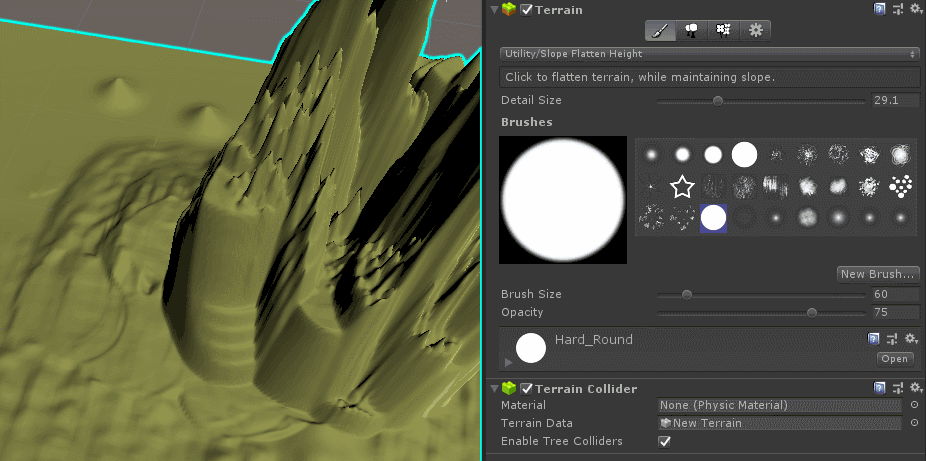Click the Terrain Collider green cube icon
The width and height of the screenshot is (926, 461).
509,388
